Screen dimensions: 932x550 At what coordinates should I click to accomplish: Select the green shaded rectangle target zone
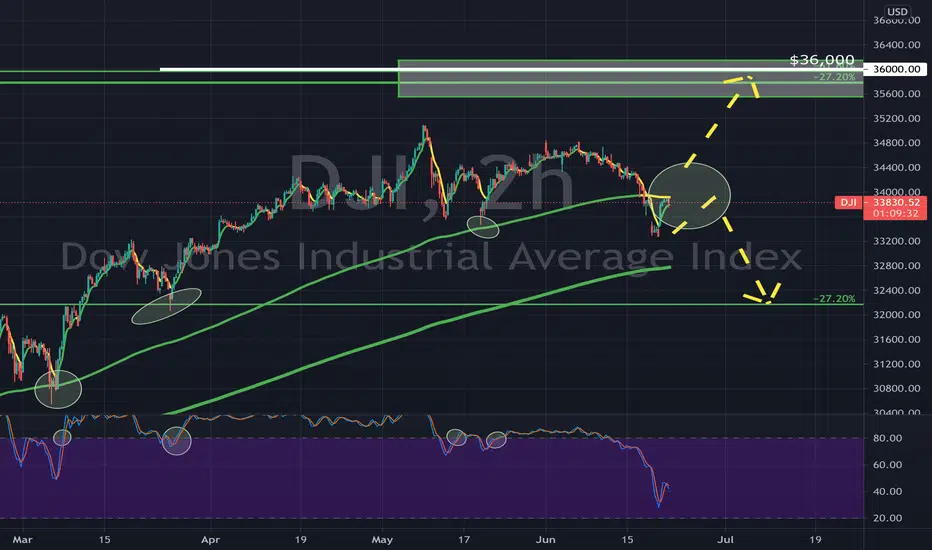tap(630, 78)
